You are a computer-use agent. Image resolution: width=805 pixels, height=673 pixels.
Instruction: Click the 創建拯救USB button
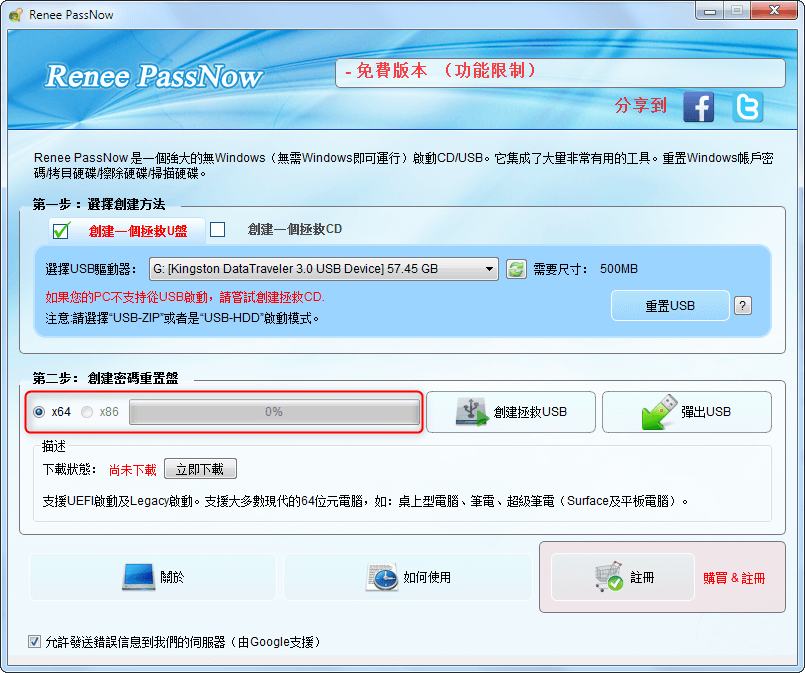511,412
